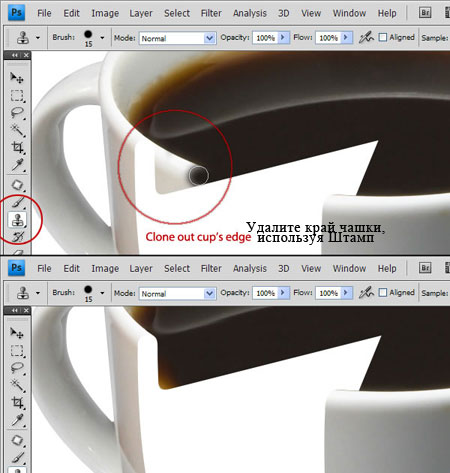Image resolution: width=450 pixels, height=473 pixels.
Task: Open Opacity slider arrow in upper options bar
Action: pos(283,37)
